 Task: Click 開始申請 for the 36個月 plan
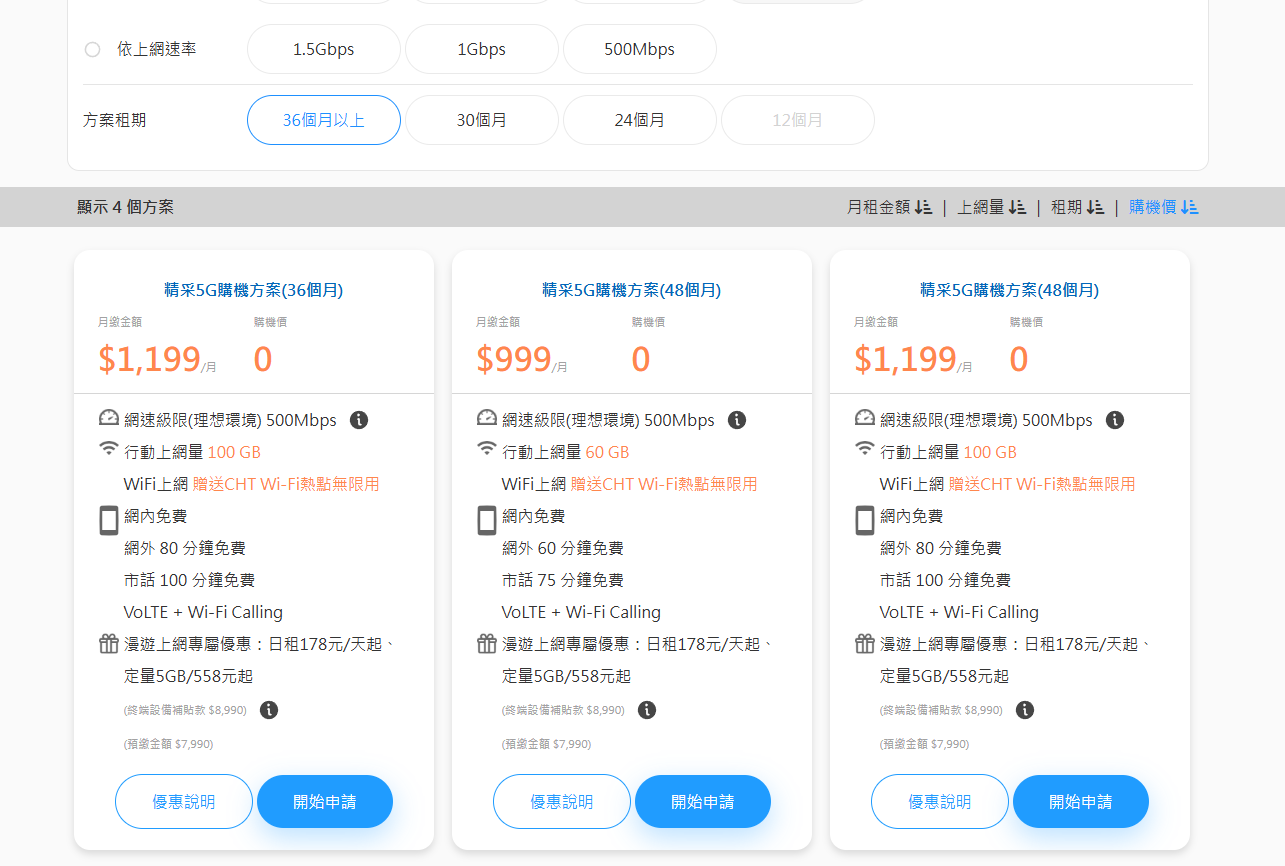[325, 802]
